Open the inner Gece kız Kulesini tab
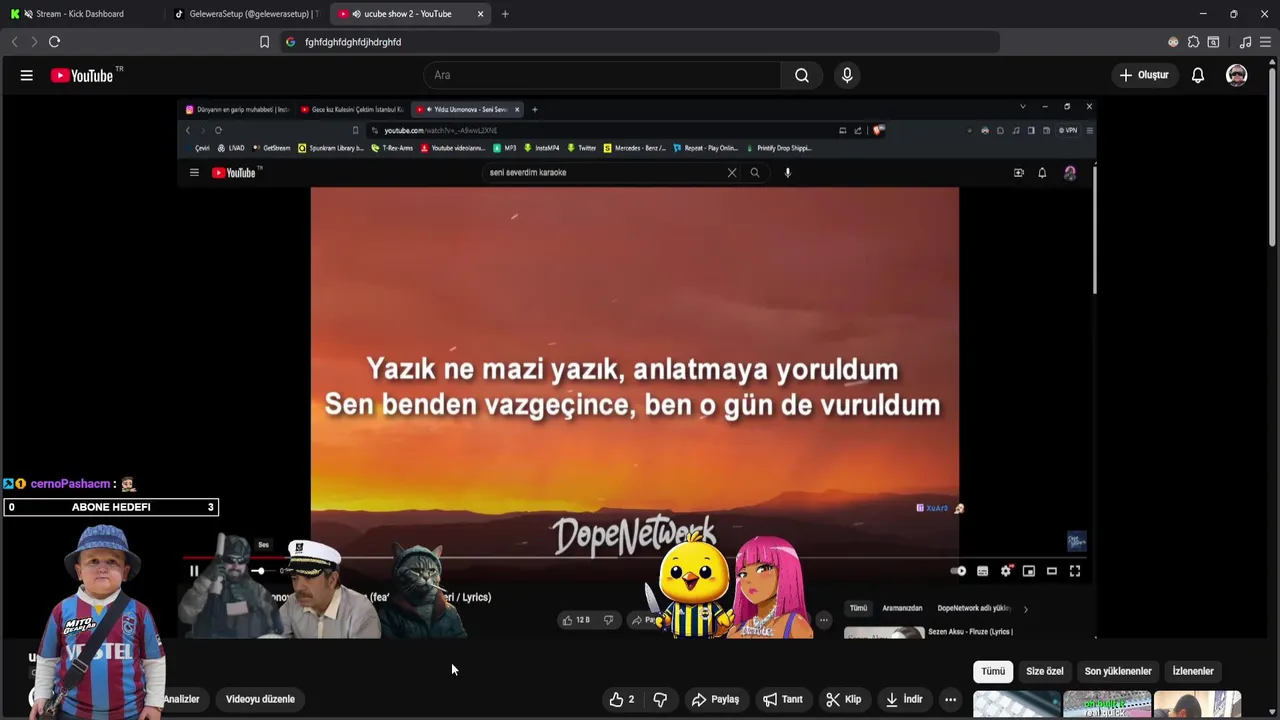Image resolution: width=1280 pixels, height=720 pixels. tap(352, 109)
